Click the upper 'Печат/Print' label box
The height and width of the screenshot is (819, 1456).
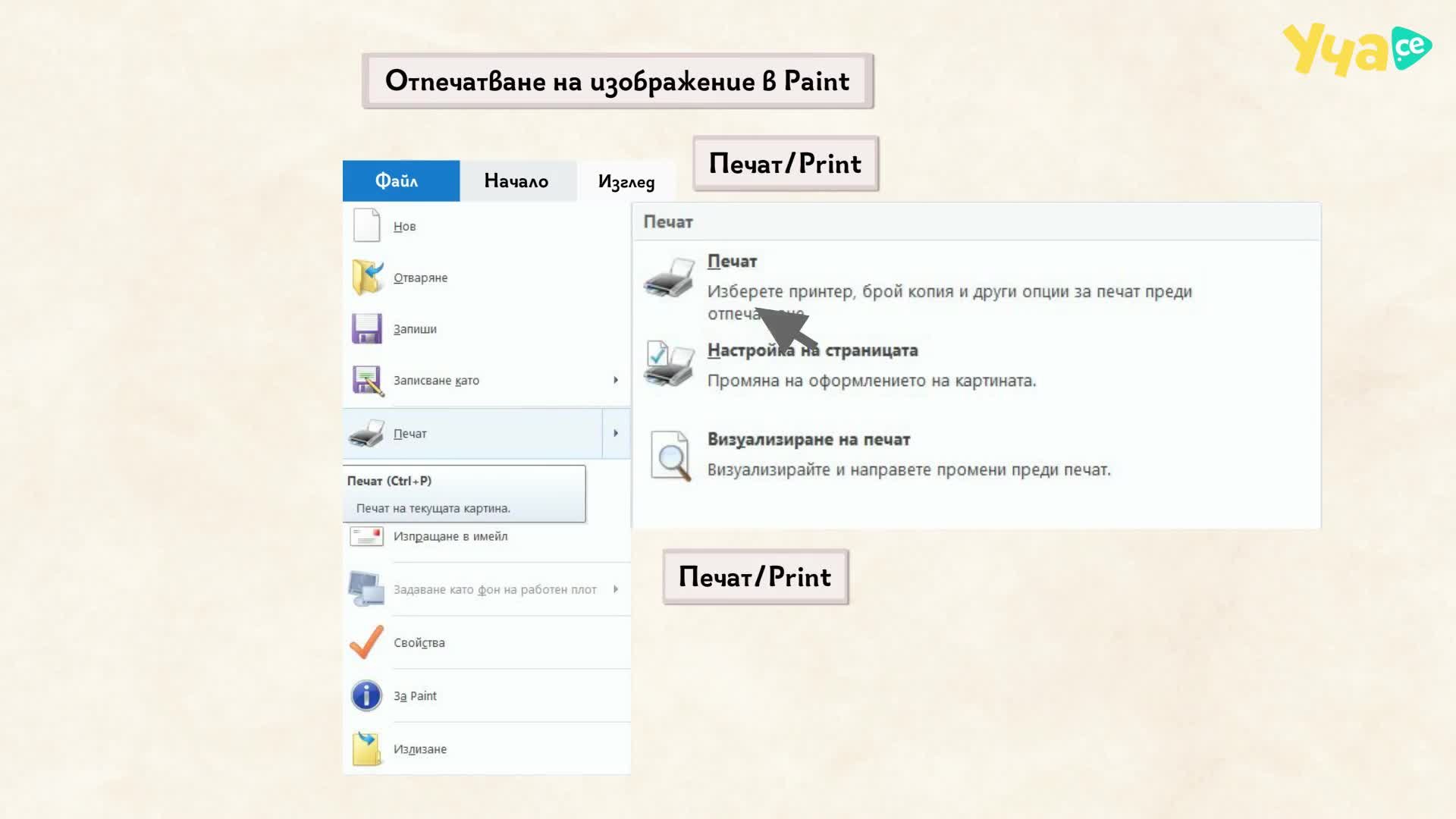pos(786,164)
